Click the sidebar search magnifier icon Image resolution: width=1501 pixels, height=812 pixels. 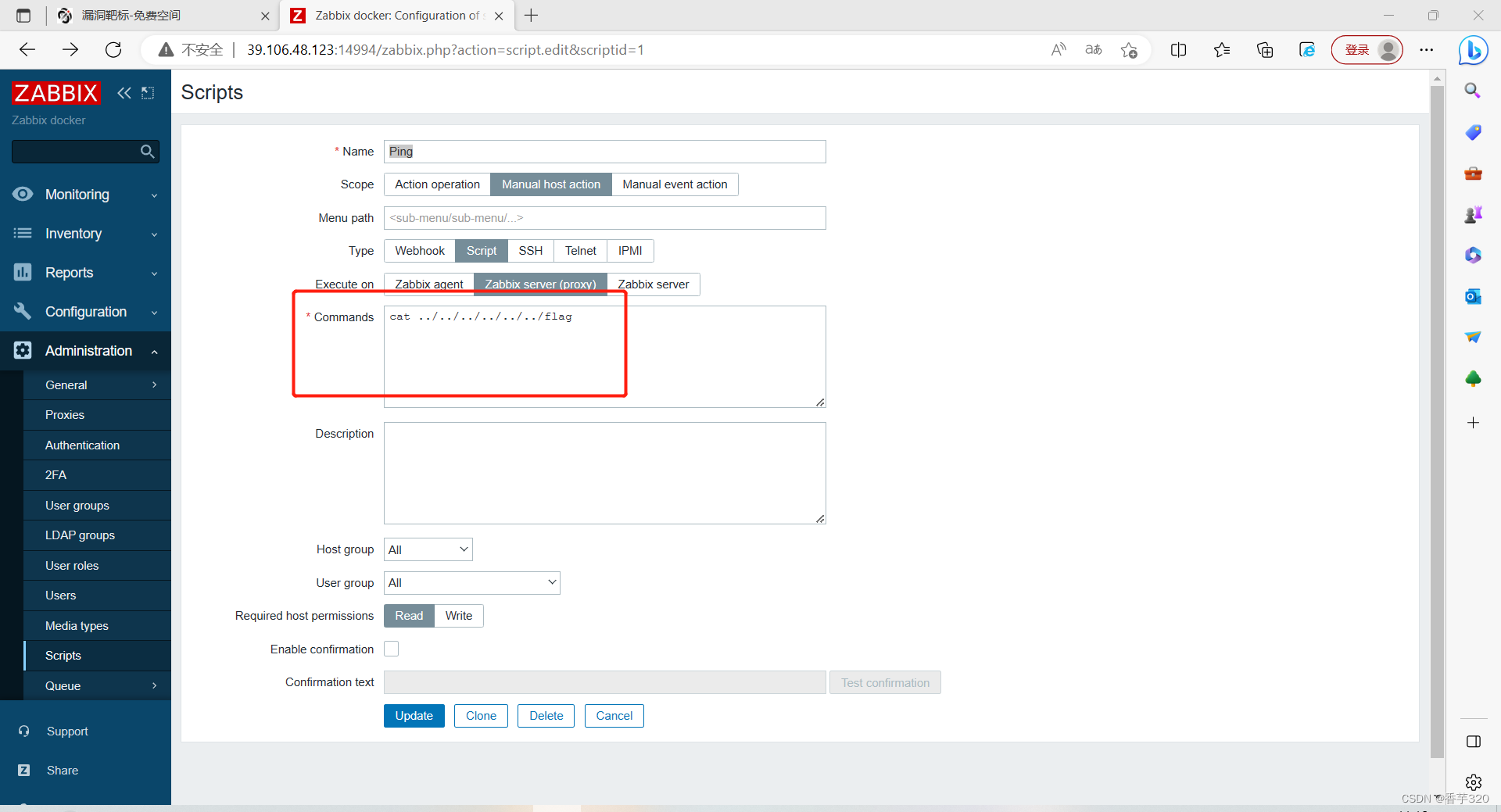pyautogui.click(x=147, y=152)
